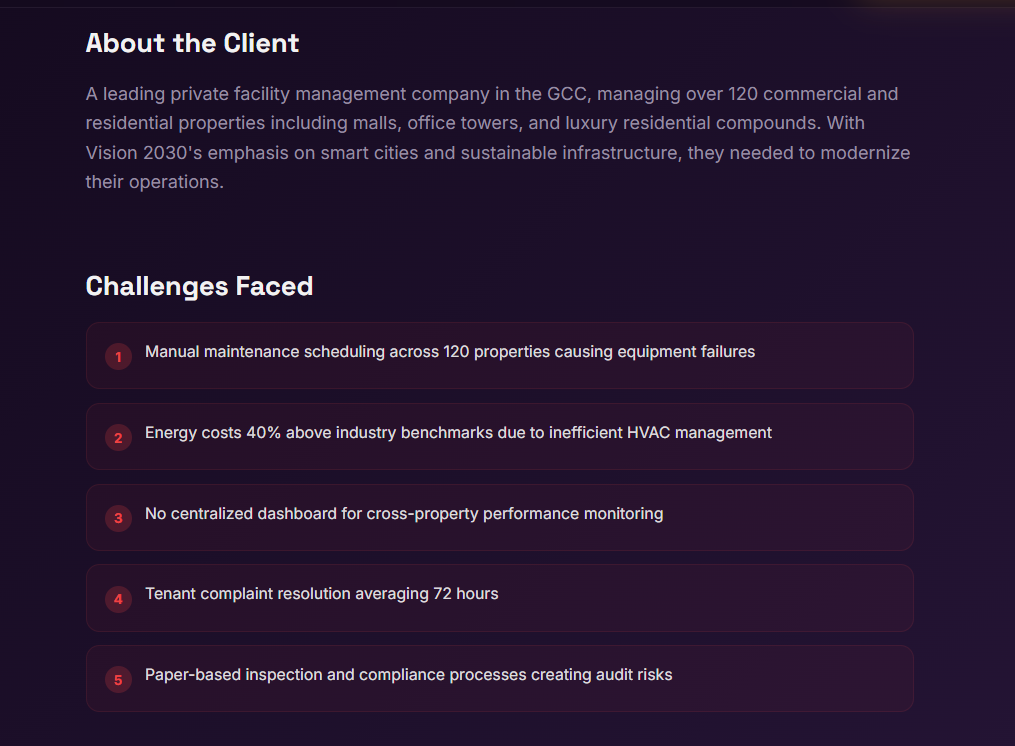Click the red number 5 badge
Image resolution: width=1015 pixels, height=746 pixels.
[x=118, y=680]
